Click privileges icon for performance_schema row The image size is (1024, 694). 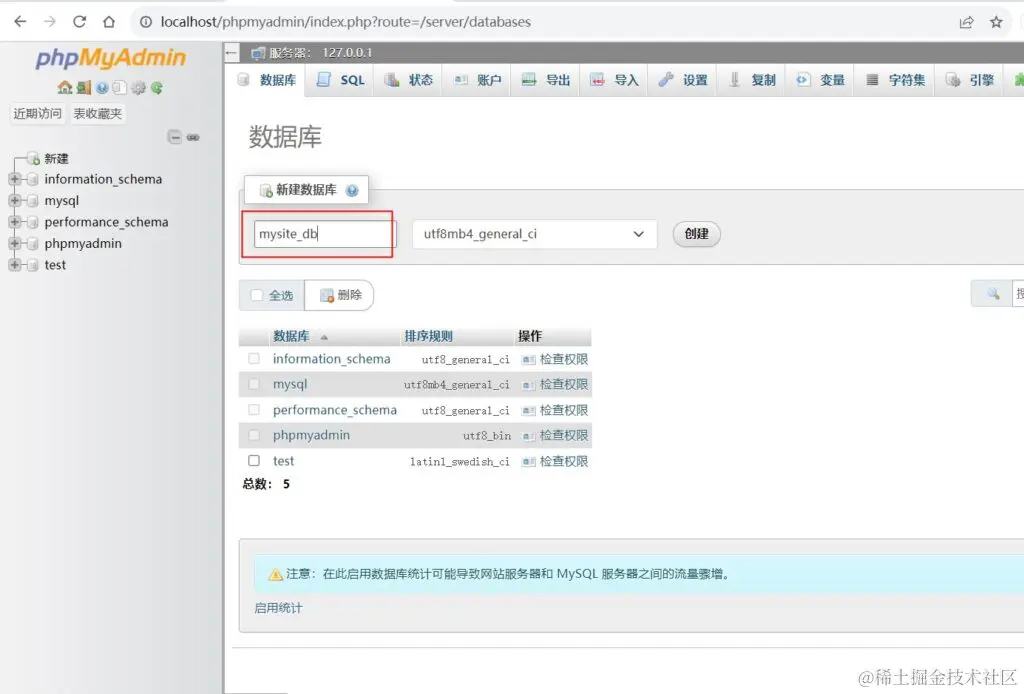[528, 411]
